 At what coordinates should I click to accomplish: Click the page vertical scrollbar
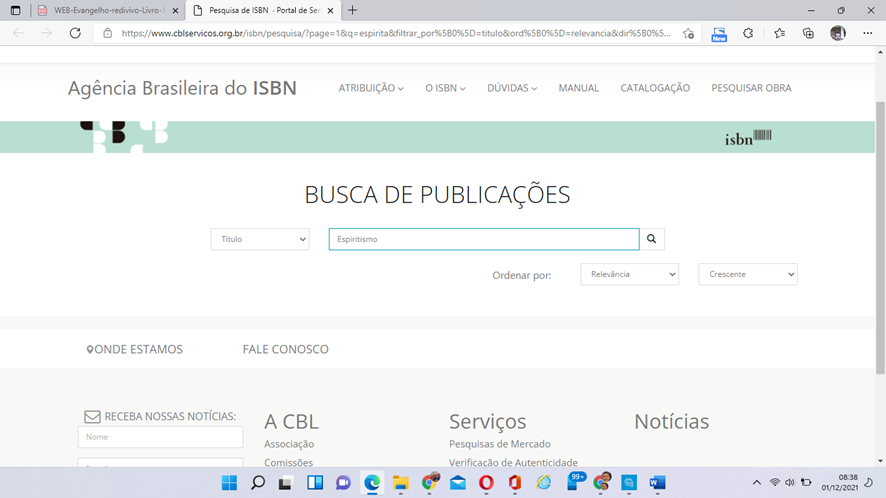tap(880, 237)
